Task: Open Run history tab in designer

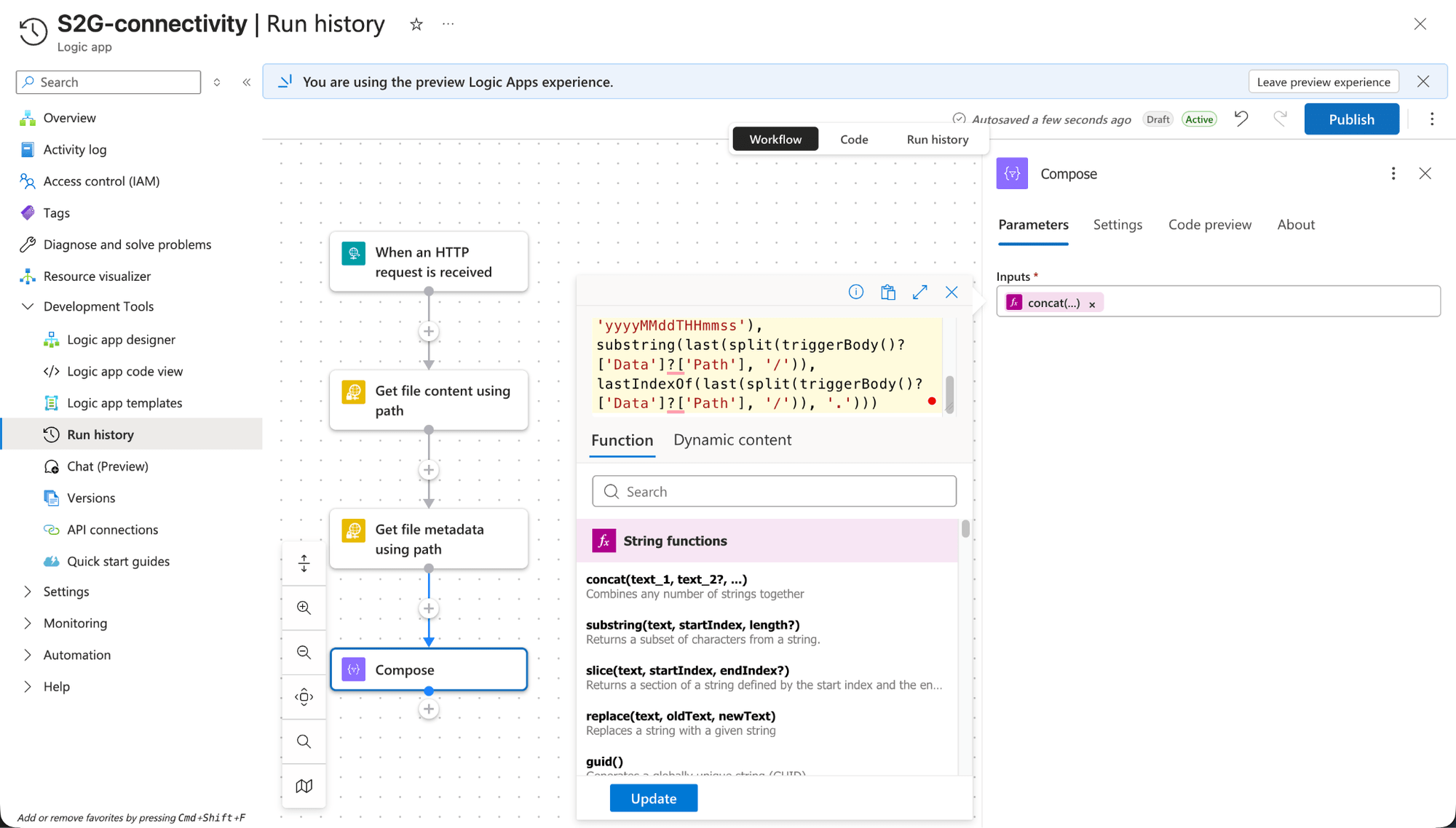Action: (x=938, y=139)
